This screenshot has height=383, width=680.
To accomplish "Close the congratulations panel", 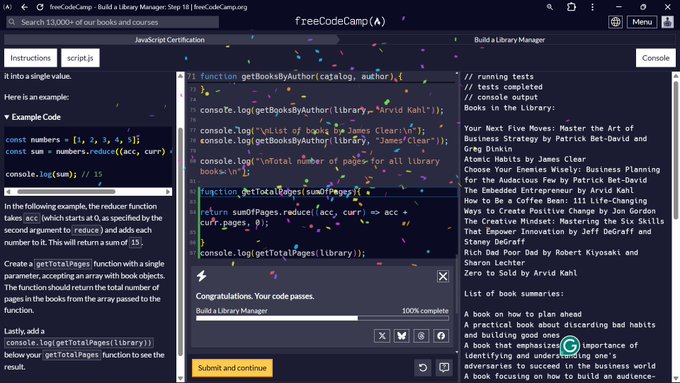I will pos(442,276).
